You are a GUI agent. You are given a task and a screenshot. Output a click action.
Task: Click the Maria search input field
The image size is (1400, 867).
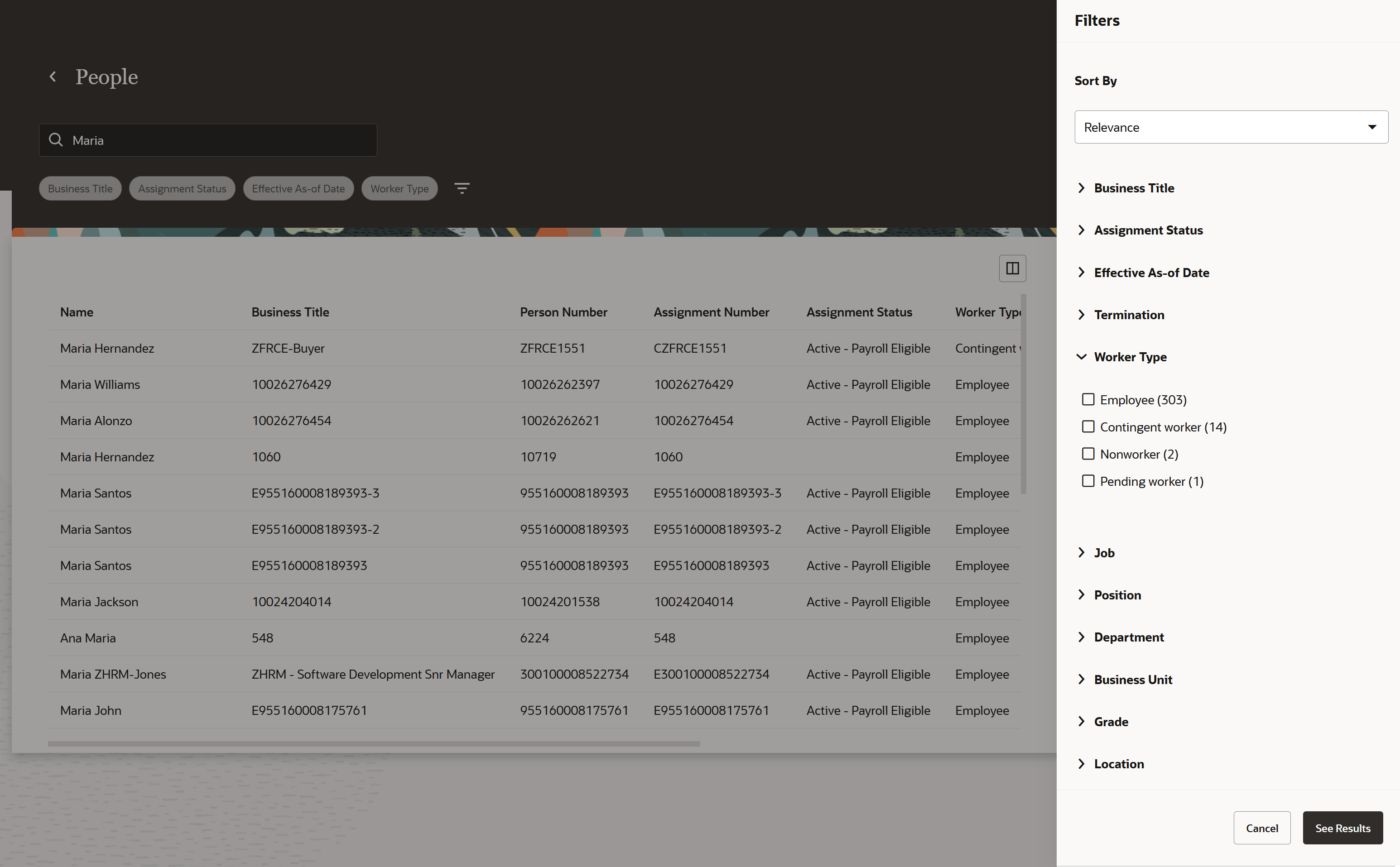click(218, 140)
